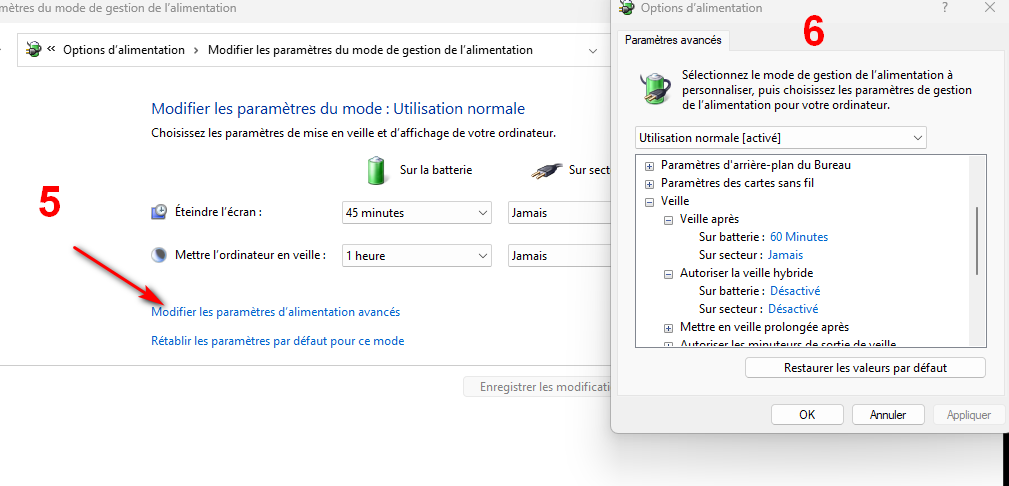Open the address bar history dropdown chevron
The image size is (1009, 486).
593,50
